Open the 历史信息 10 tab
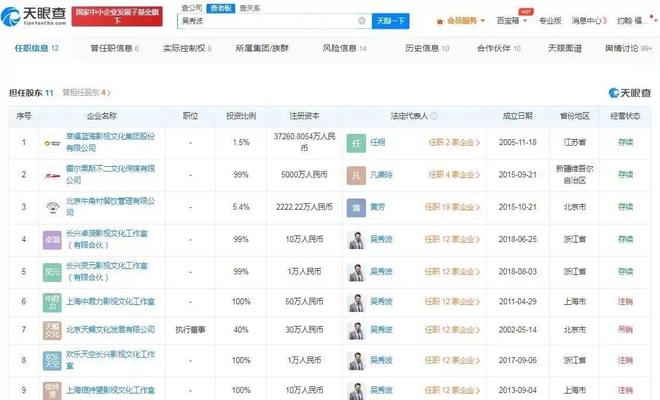Screen dimensions: 660x400 pos(427,48)
